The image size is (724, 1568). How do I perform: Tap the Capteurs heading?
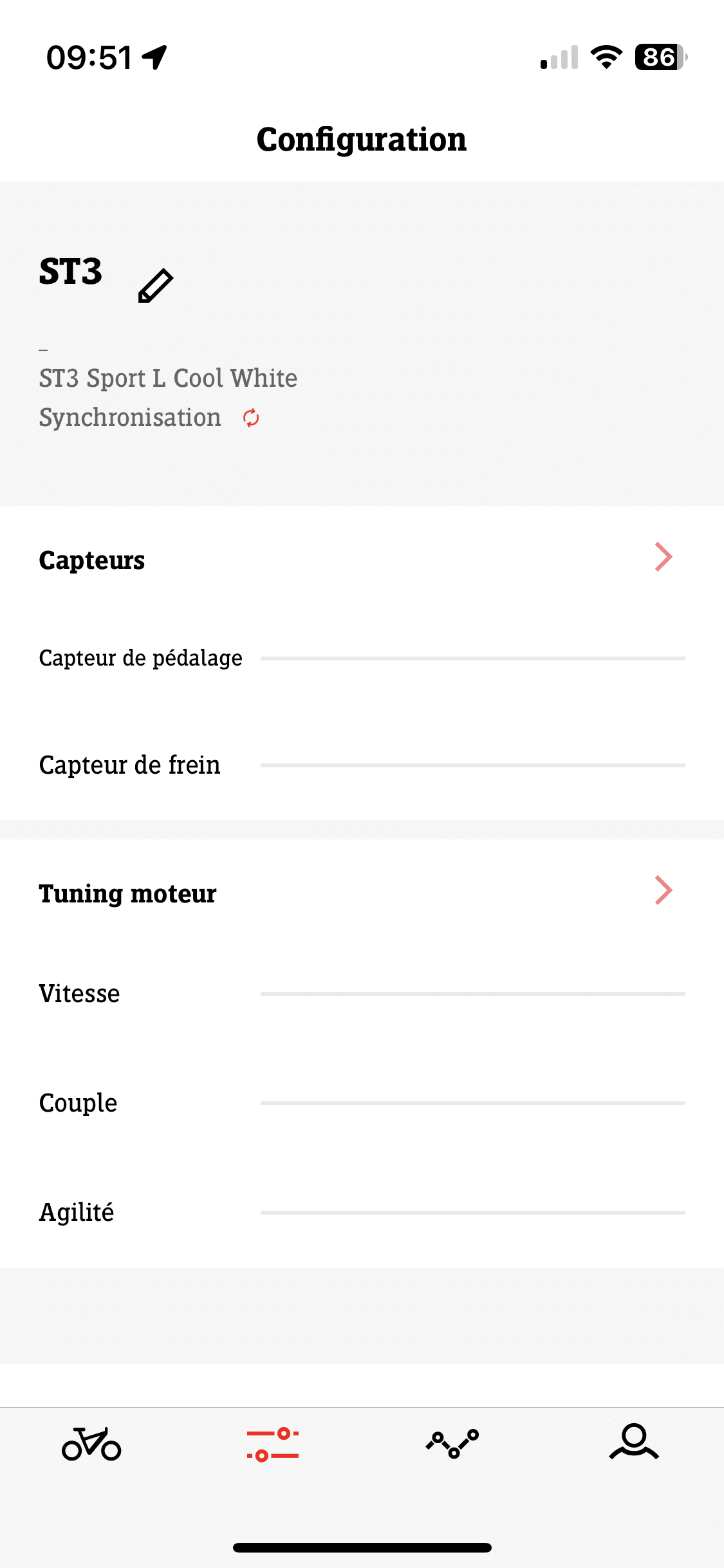pyautogui.click(x=92, y=560)
